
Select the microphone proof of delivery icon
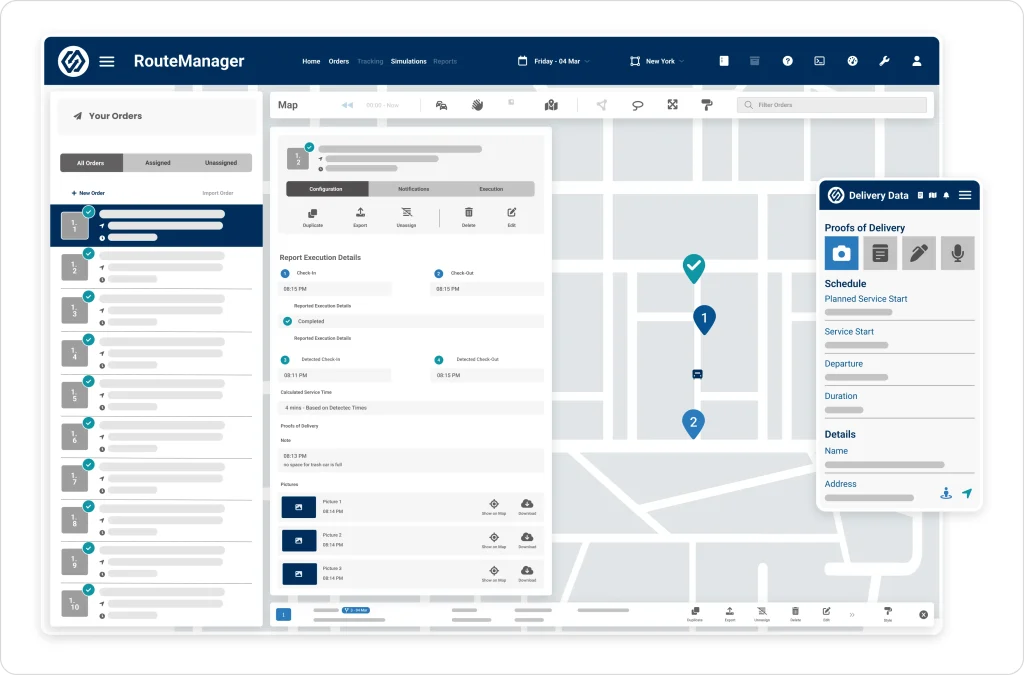tap(957, 253)
